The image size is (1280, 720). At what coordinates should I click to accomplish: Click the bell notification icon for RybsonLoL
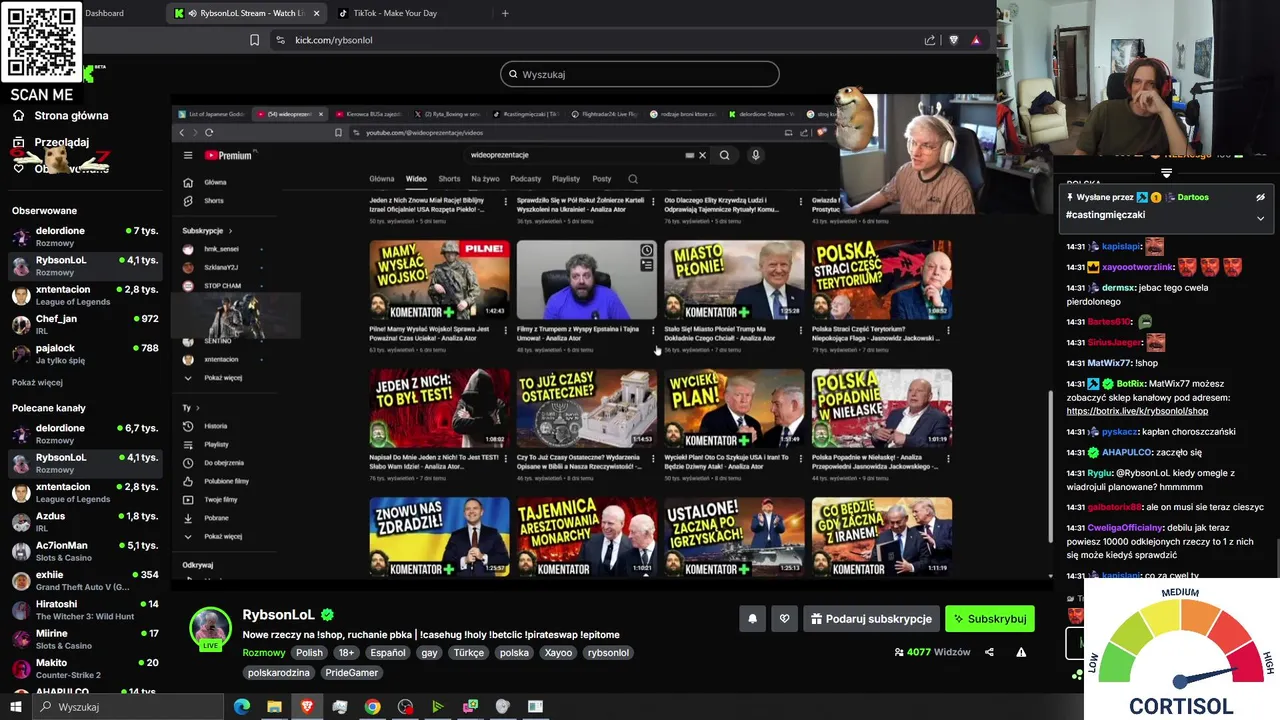(753, 619)
